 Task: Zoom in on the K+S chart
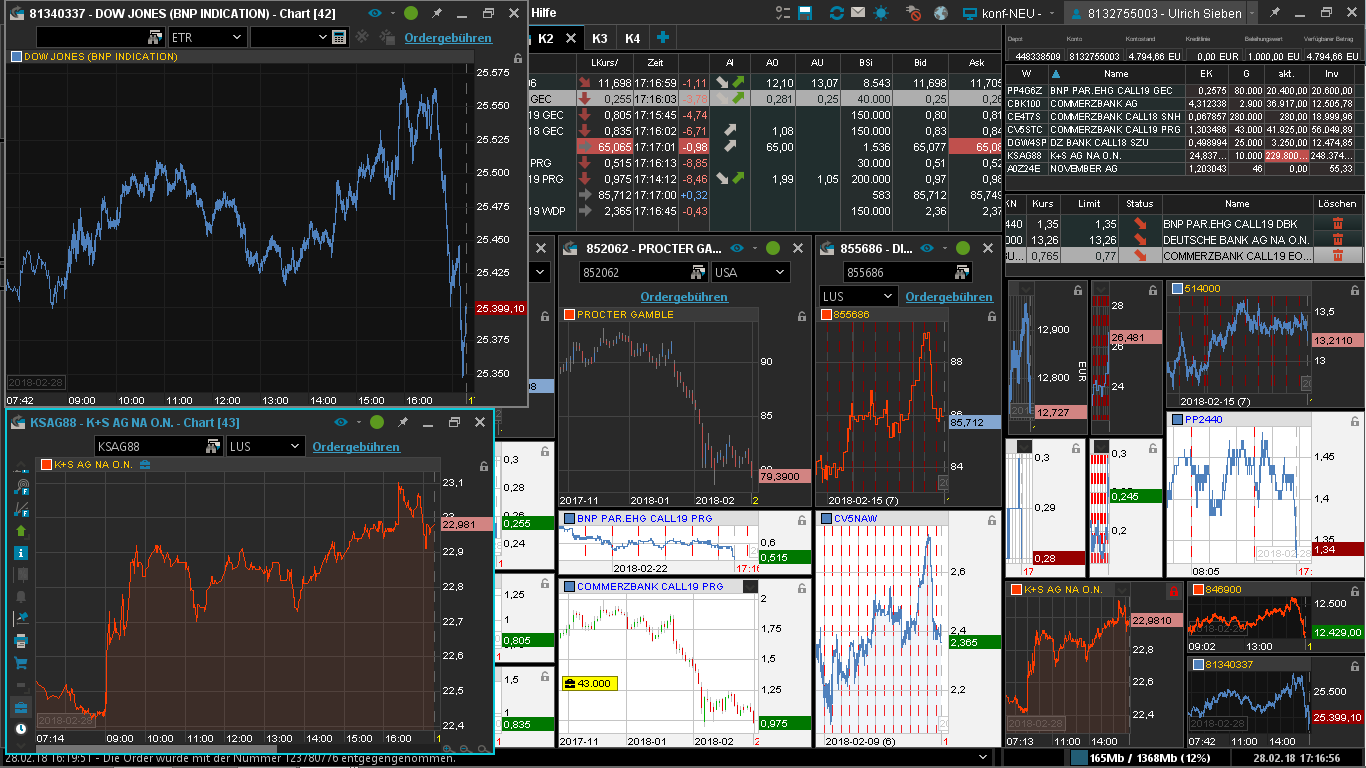tap(449, 749)
